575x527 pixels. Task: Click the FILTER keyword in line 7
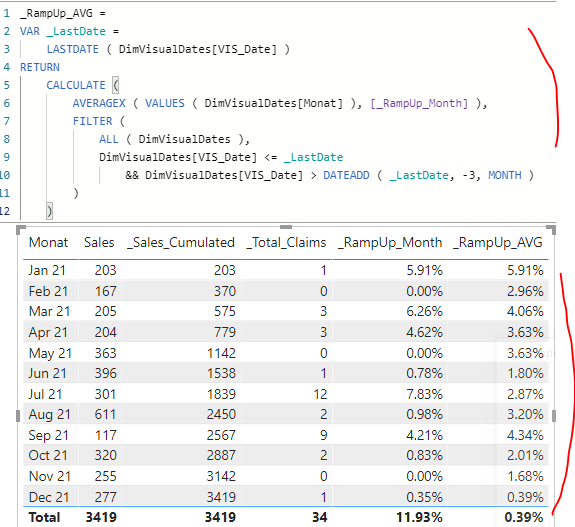[92, 121]
